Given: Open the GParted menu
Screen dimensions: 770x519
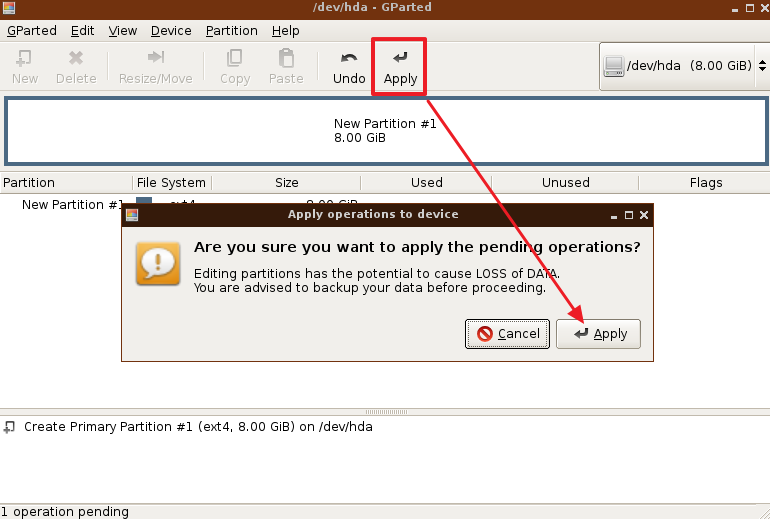Looking at the screenshot, I should pyautogui.click(x=32, y=31).
